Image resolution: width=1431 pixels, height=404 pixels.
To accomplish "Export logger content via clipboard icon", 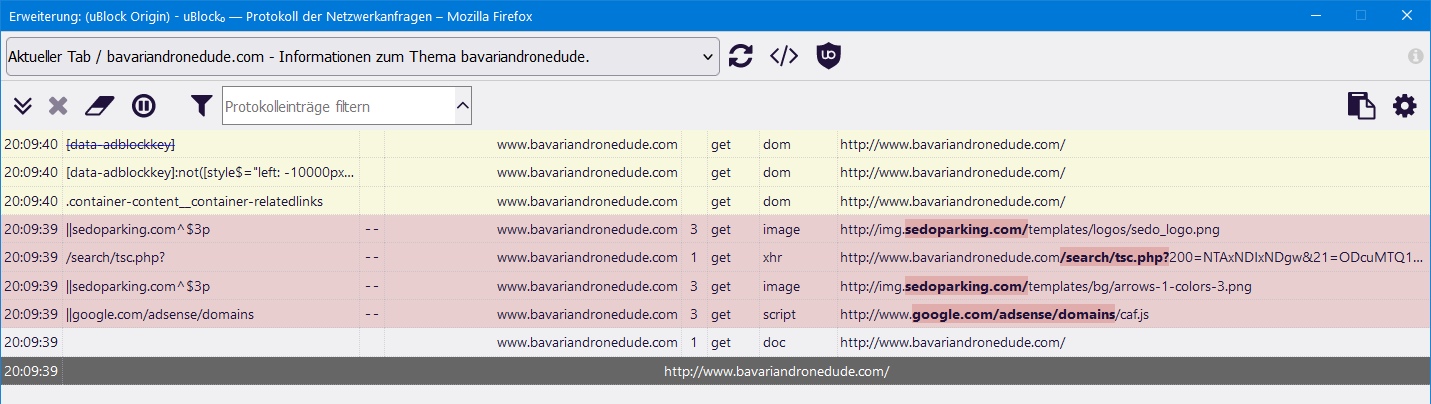I will click(1361, 105).
